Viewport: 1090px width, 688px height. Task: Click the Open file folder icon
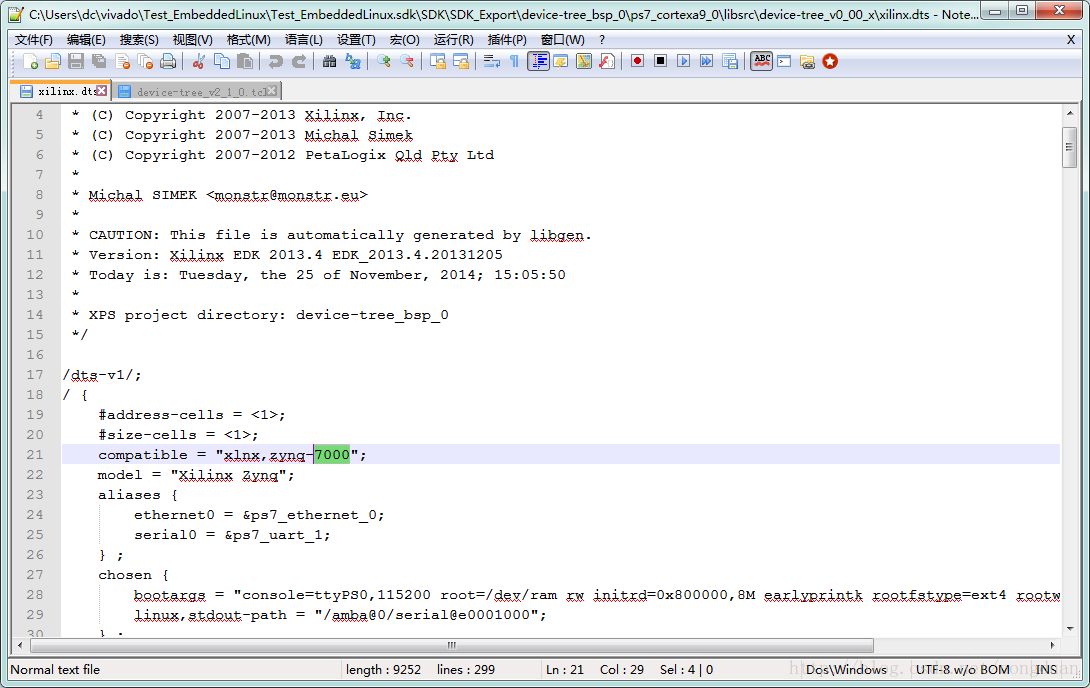[53, 62]
